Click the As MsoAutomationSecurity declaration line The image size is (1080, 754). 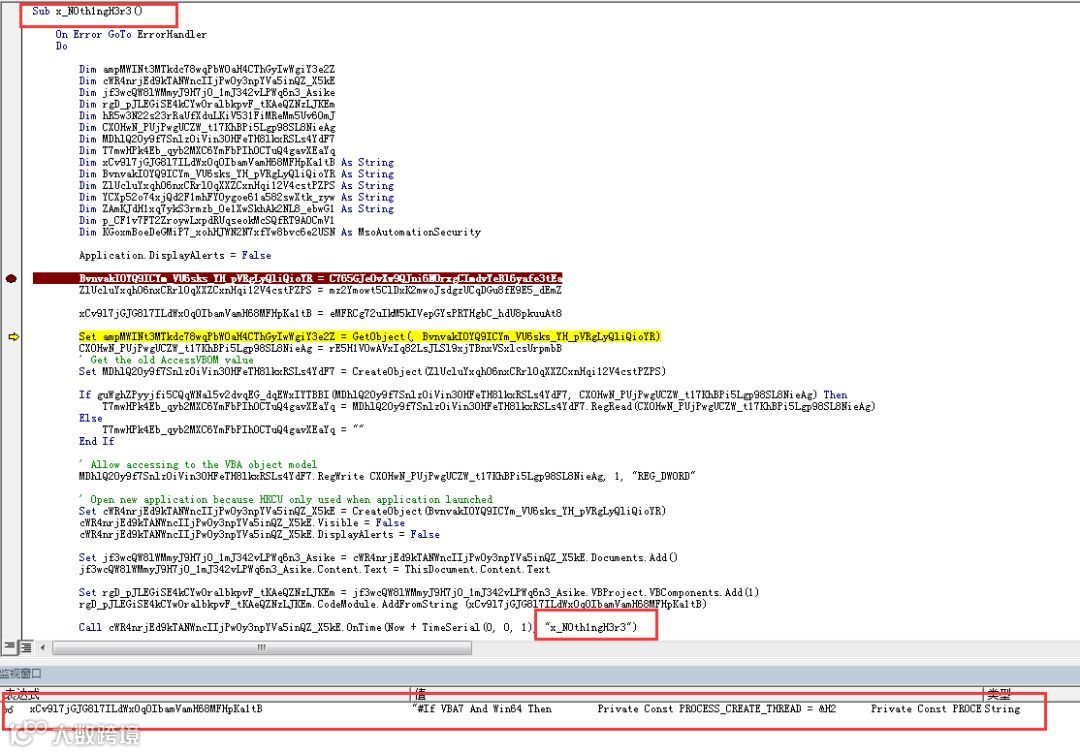[280, 232]
